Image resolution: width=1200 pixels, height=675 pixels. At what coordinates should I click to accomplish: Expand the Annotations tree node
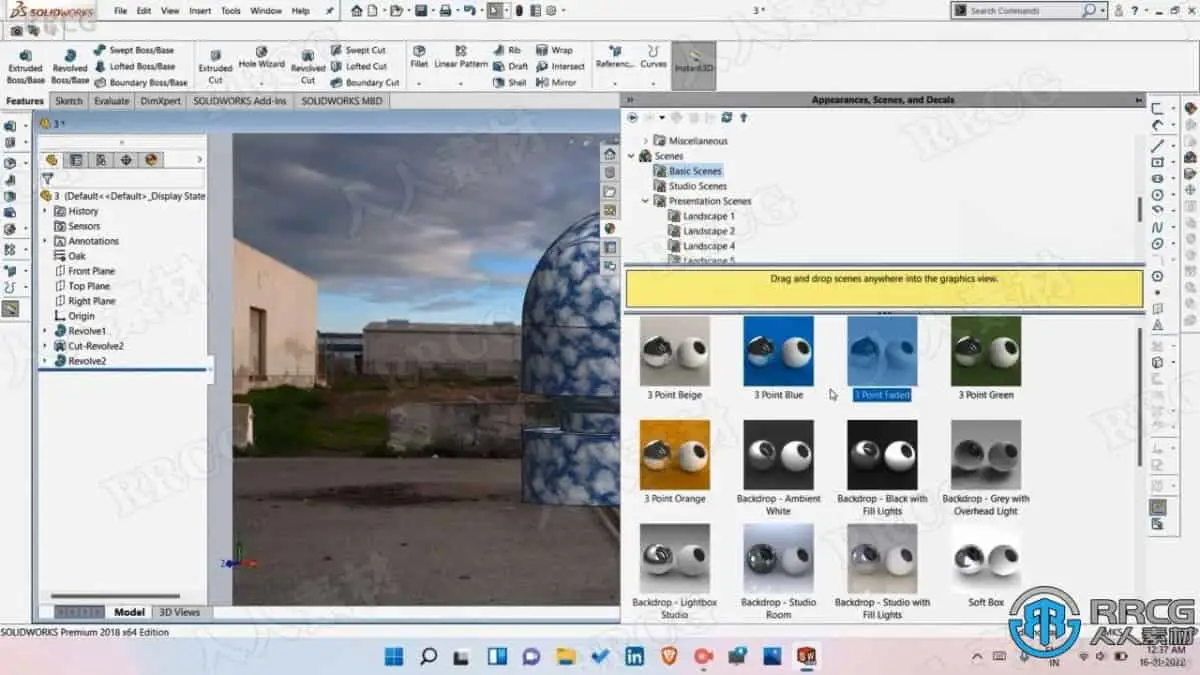[44, 241]
